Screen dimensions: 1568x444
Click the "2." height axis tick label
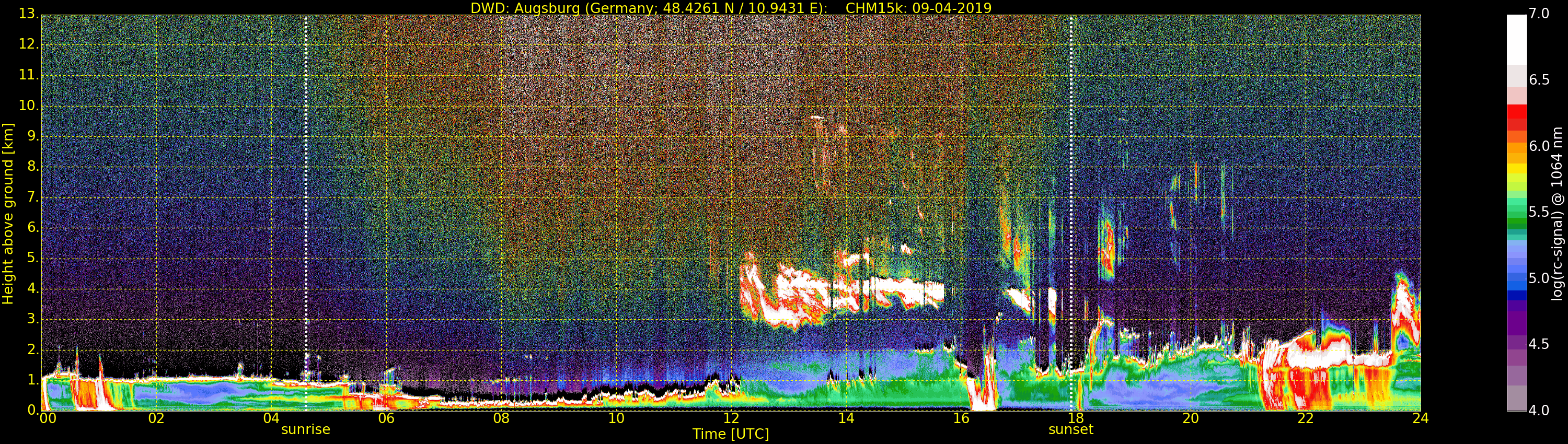32,349
